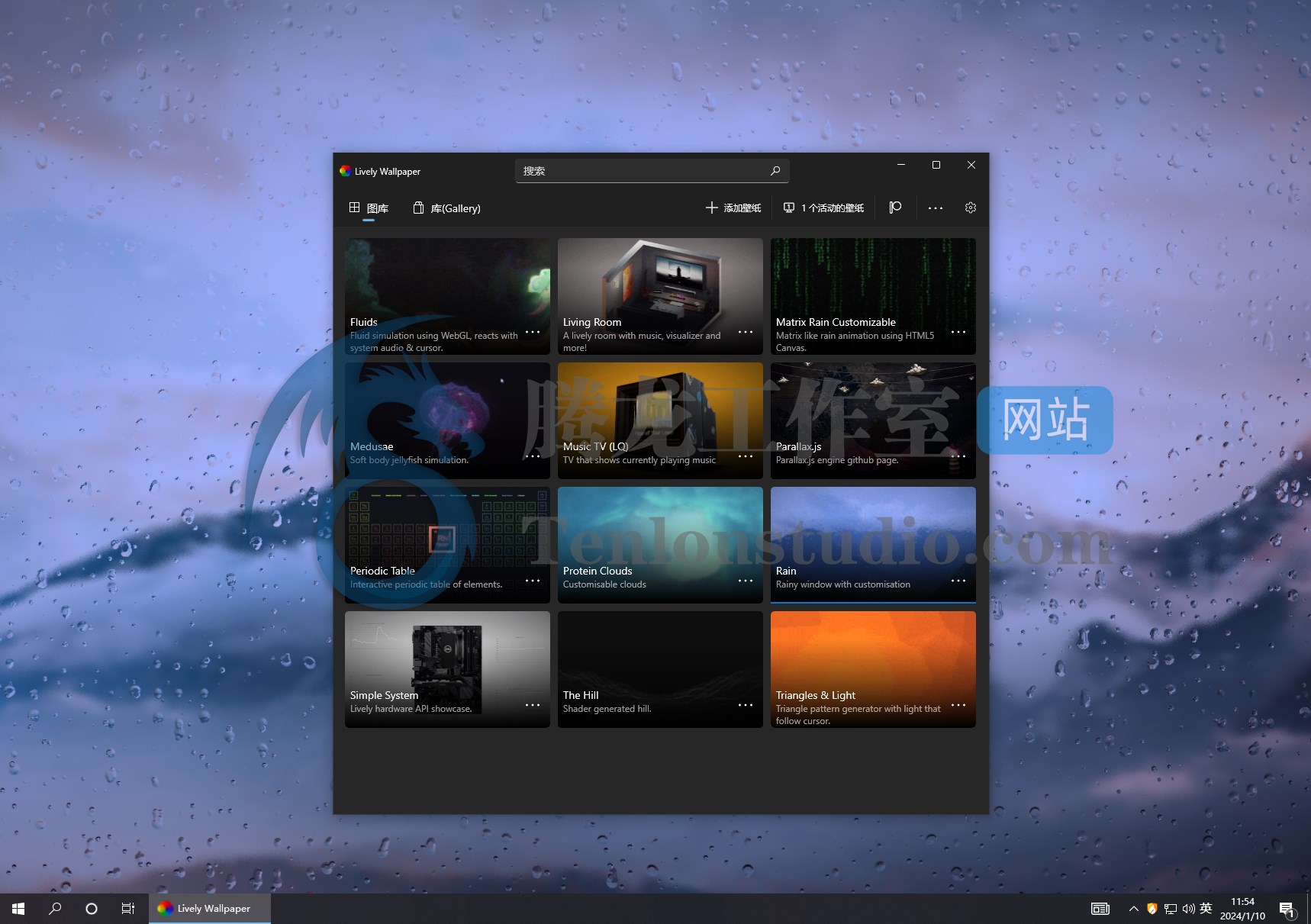The width and height of the screenshot is (1311, 924).
Task: Open the taskbar clock showing 11:54
Action: coord(1242,909)
